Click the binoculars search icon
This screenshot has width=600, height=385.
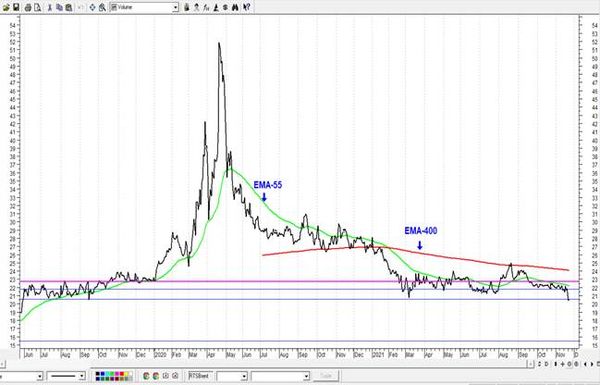pyautogui.click(x=235, y=7)
